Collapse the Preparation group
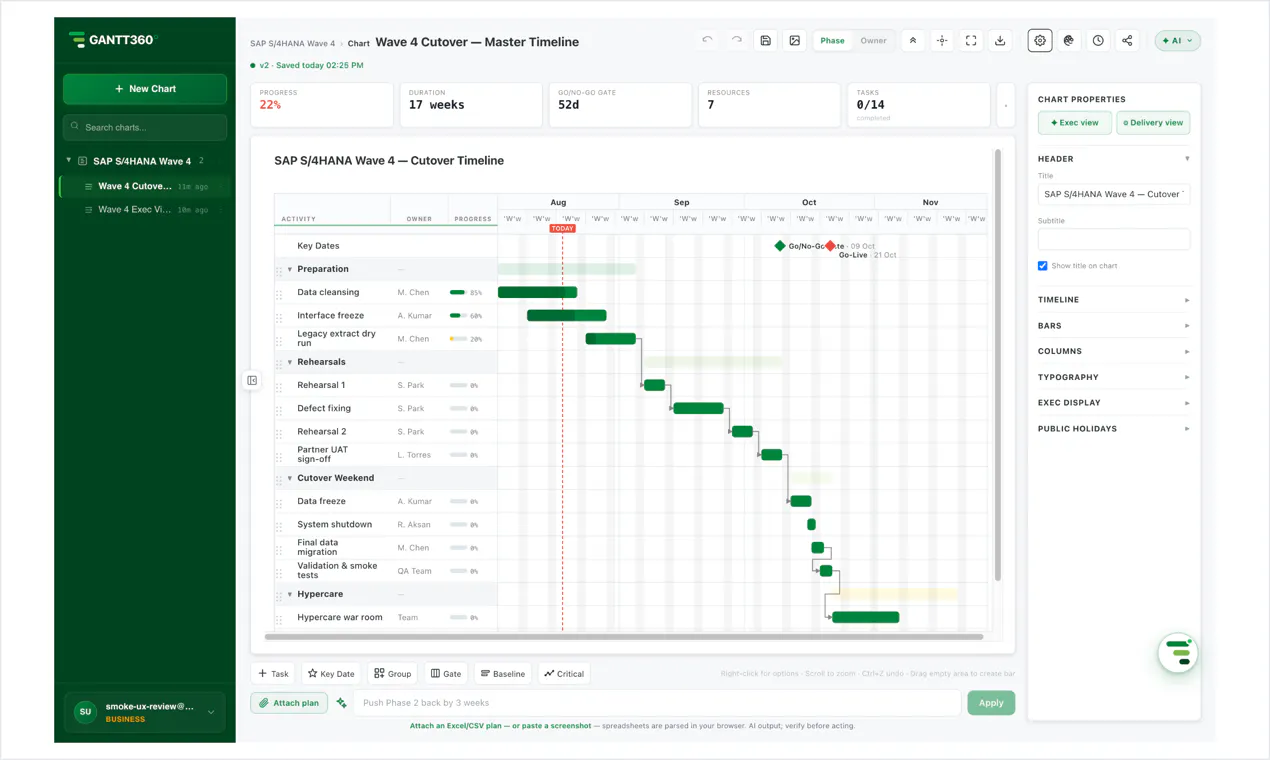 coord(290,269)
